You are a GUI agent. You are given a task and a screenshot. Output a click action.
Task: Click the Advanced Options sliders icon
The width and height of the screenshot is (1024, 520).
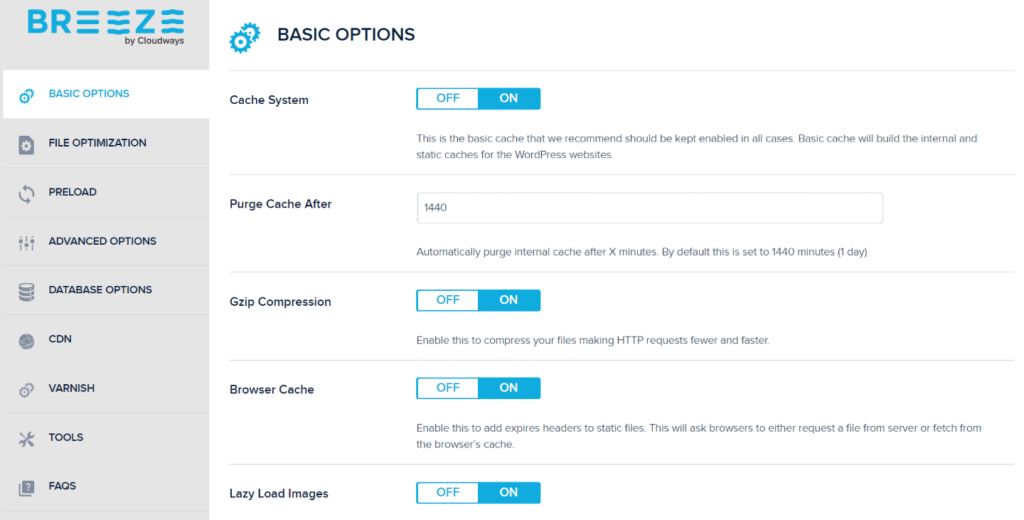(27, 242)
